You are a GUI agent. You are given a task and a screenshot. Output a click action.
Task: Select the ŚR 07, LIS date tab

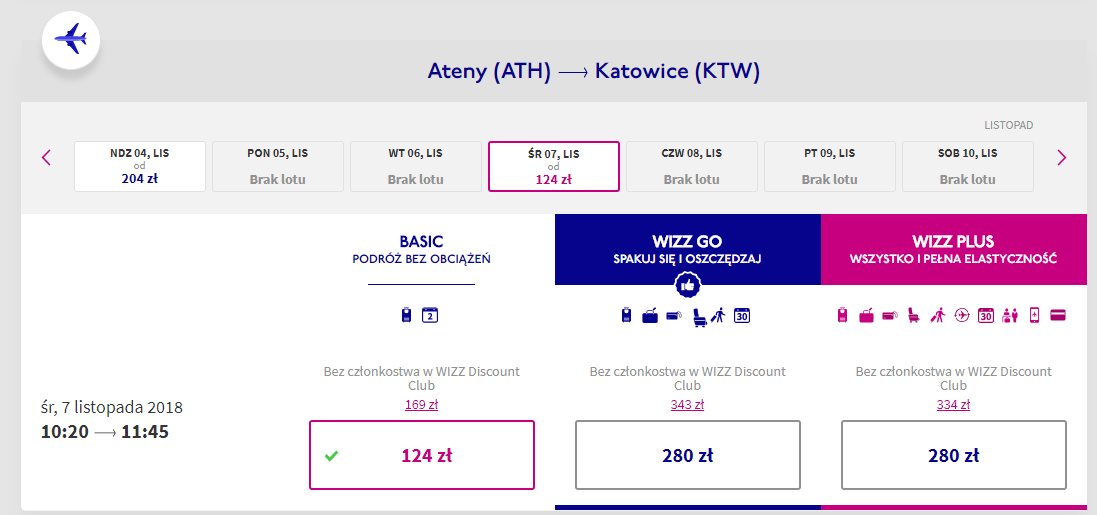pyautogui.click(x=554, y=166)
